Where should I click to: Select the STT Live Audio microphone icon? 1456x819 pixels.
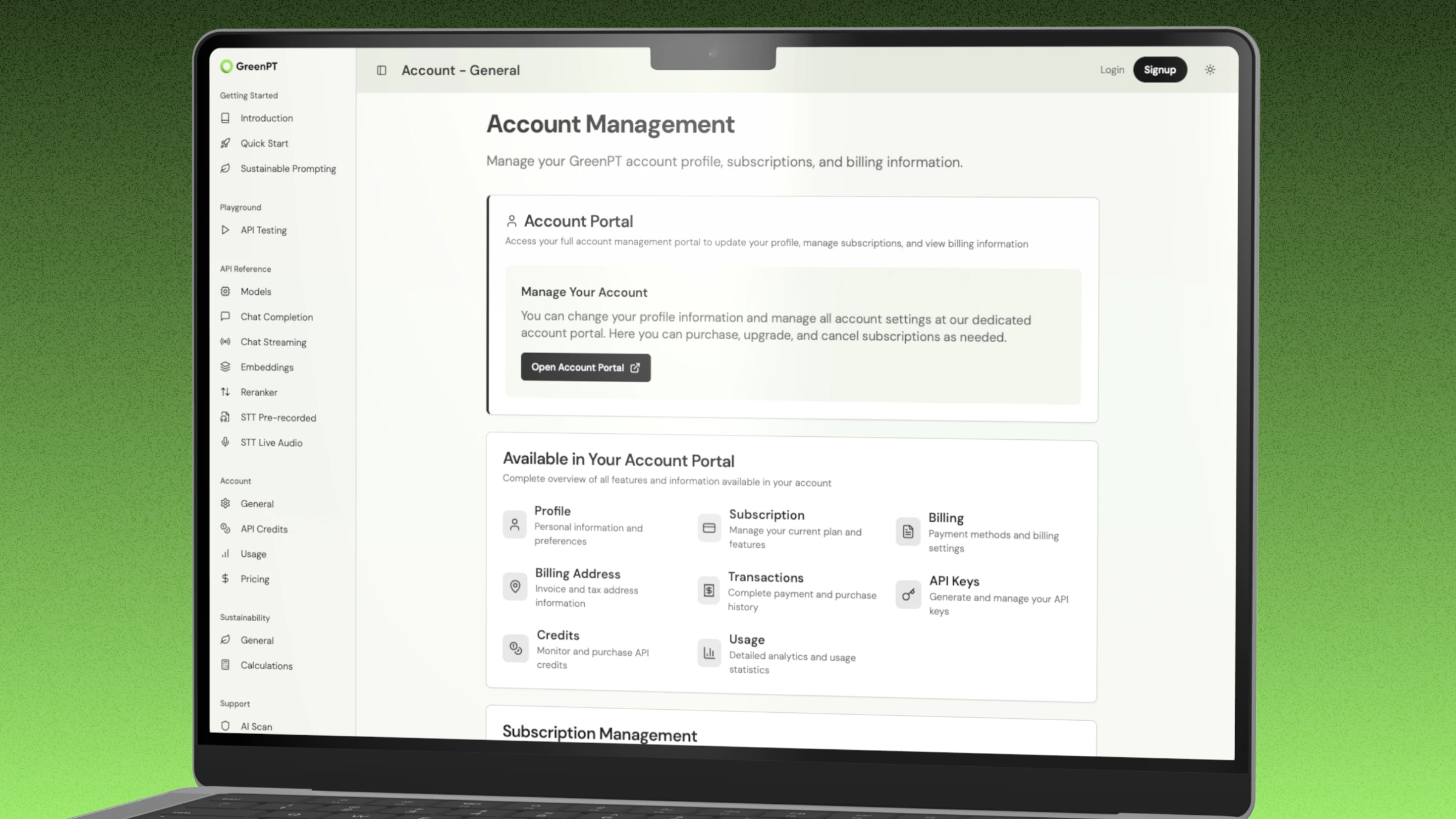click(x=225, y=442)
